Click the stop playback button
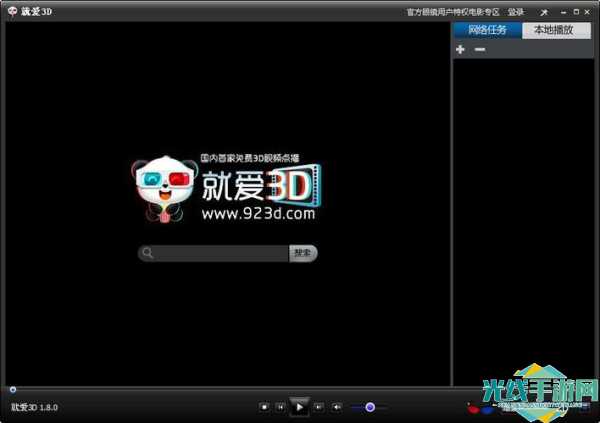The image size is (600, 423). [264, 407]
